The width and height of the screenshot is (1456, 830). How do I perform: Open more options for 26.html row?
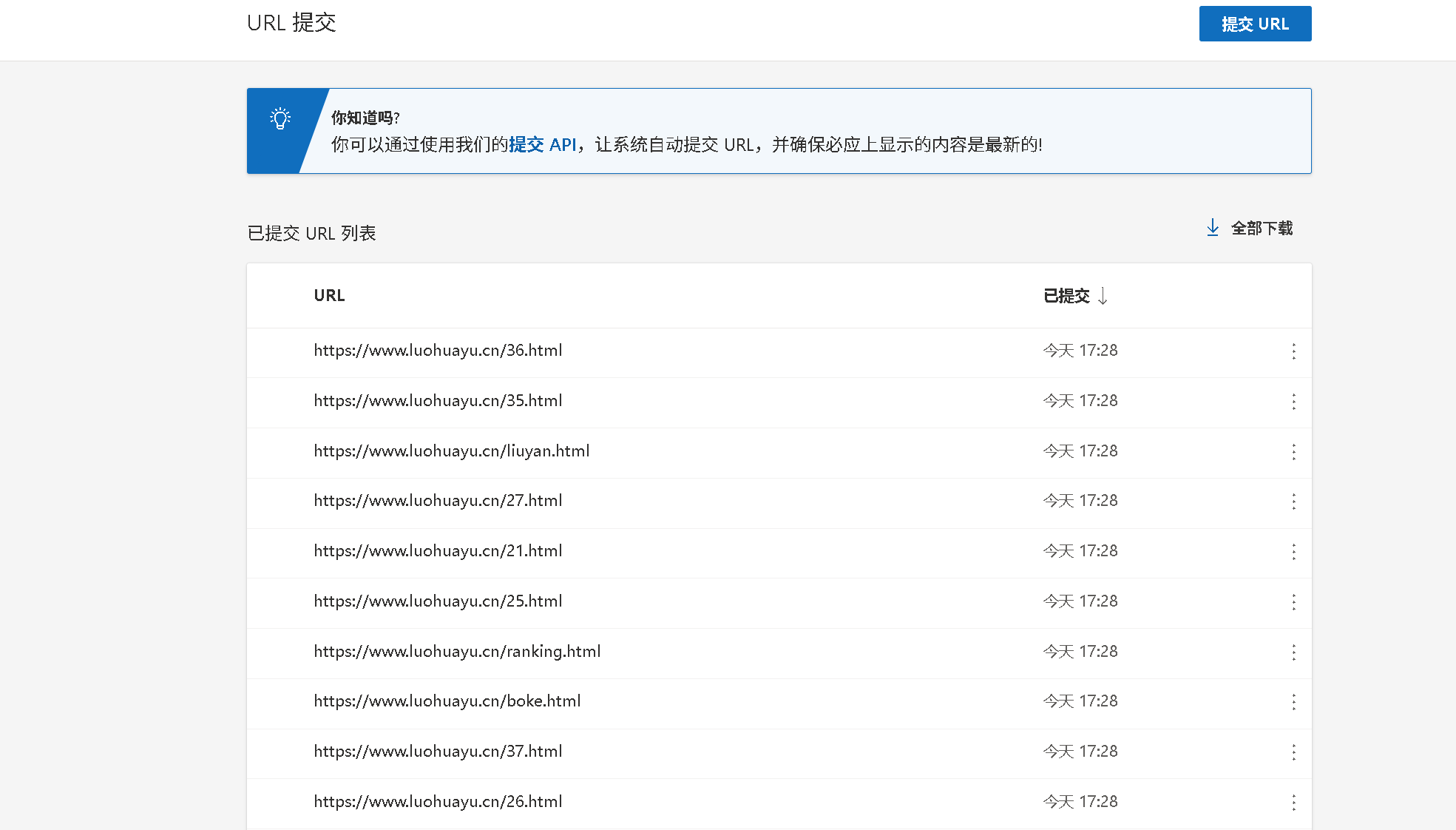pos(1293,803)
